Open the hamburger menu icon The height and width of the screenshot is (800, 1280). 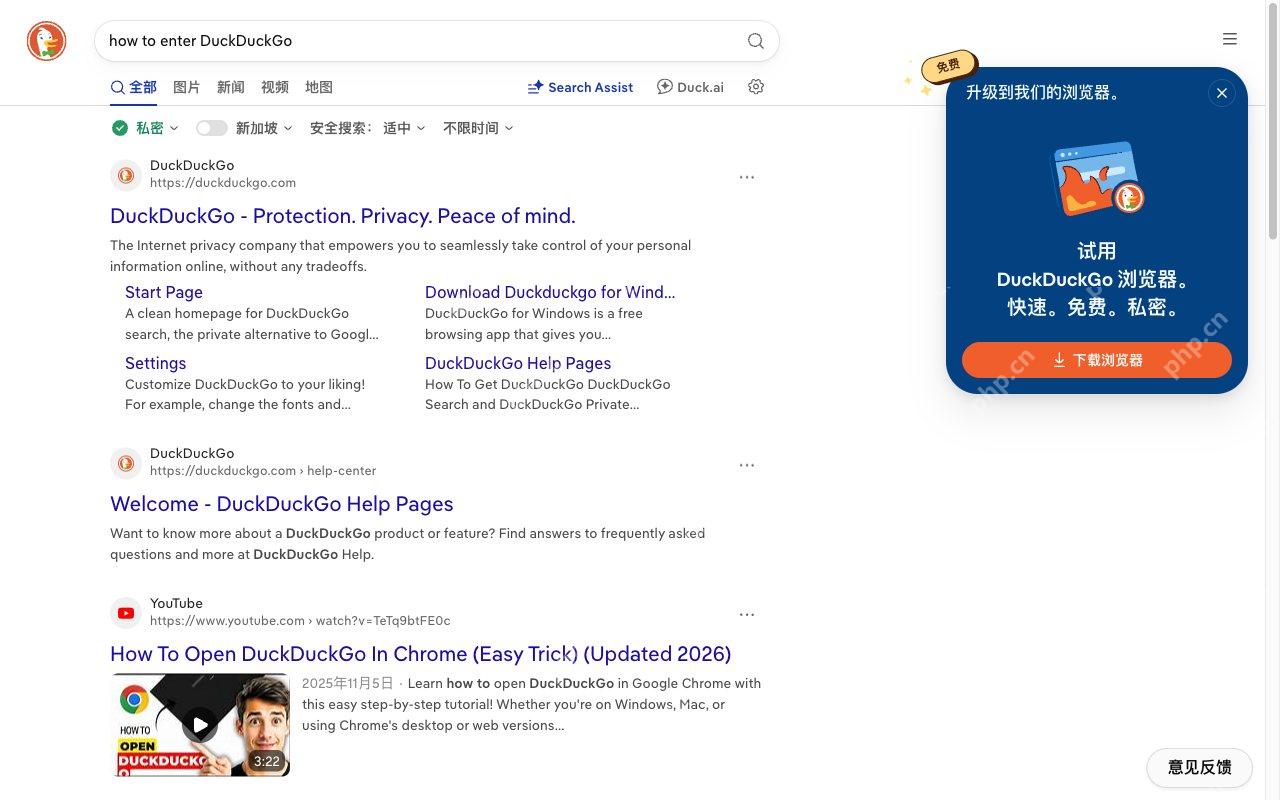tap(1230, 39)
